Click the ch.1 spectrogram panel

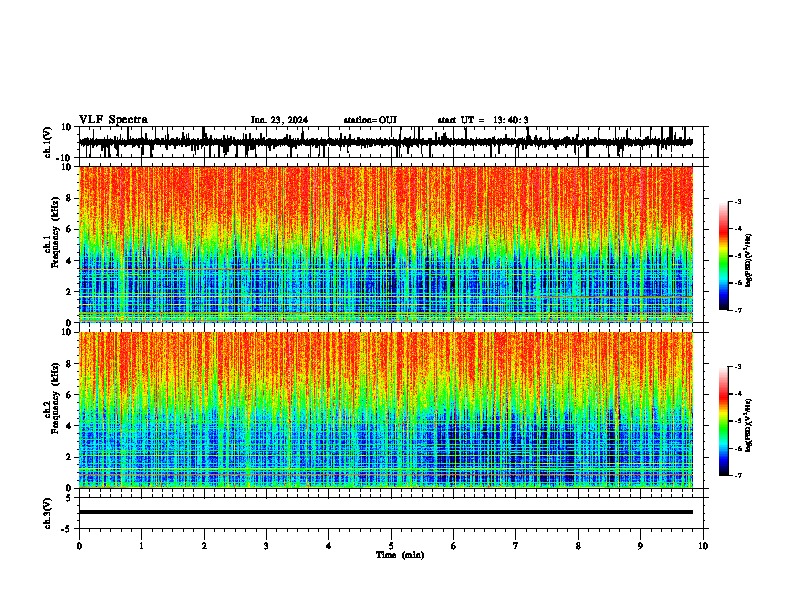pos(386,244)
